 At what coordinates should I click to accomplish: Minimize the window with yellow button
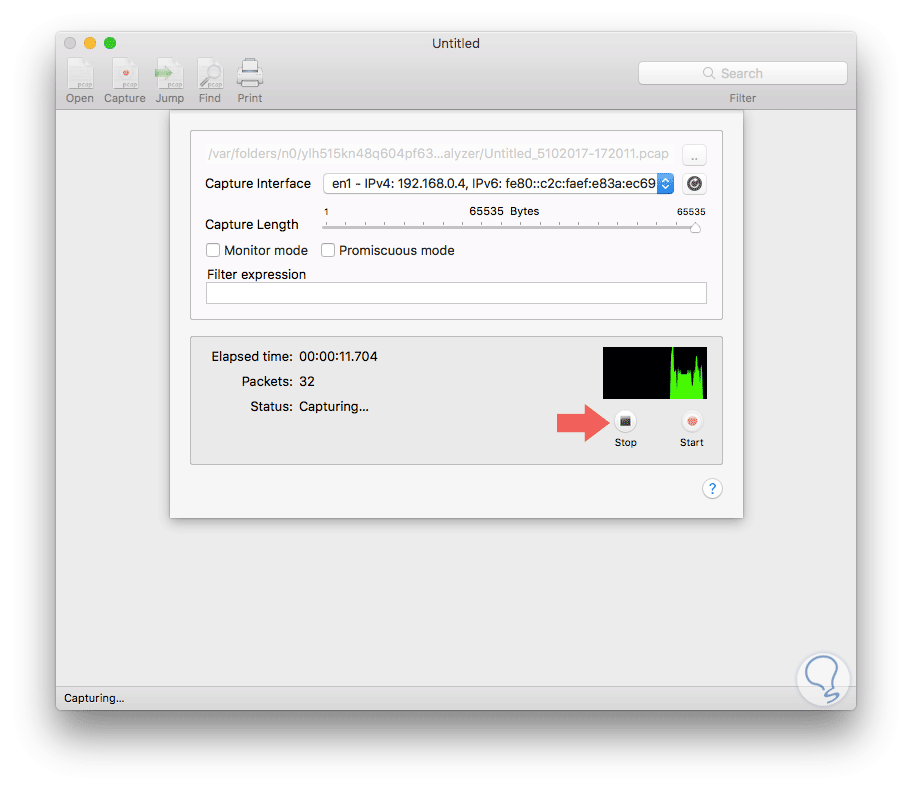tap(90, 43)
